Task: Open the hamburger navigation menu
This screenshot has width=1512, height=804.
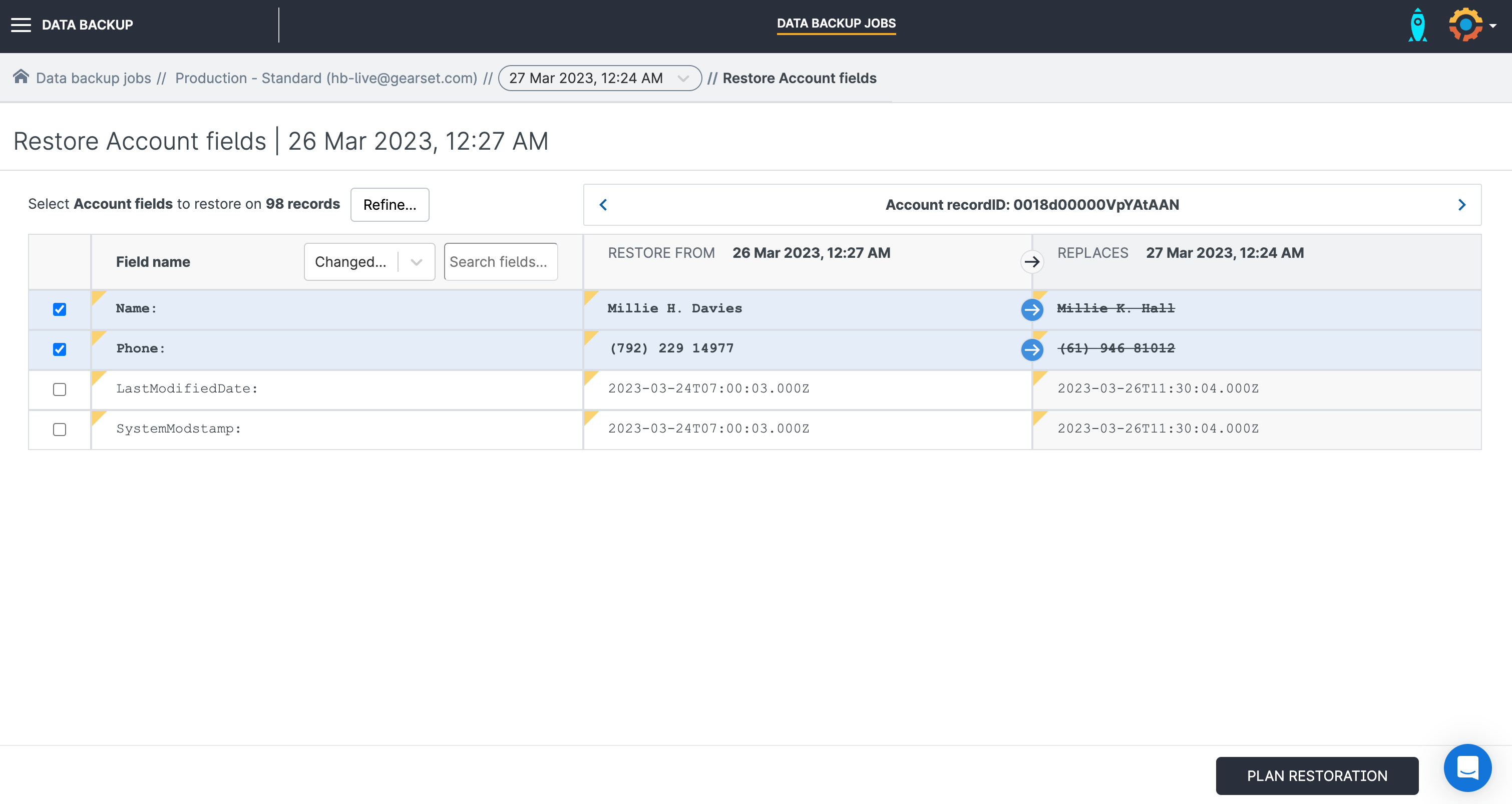Action: [x=21, y=24]
